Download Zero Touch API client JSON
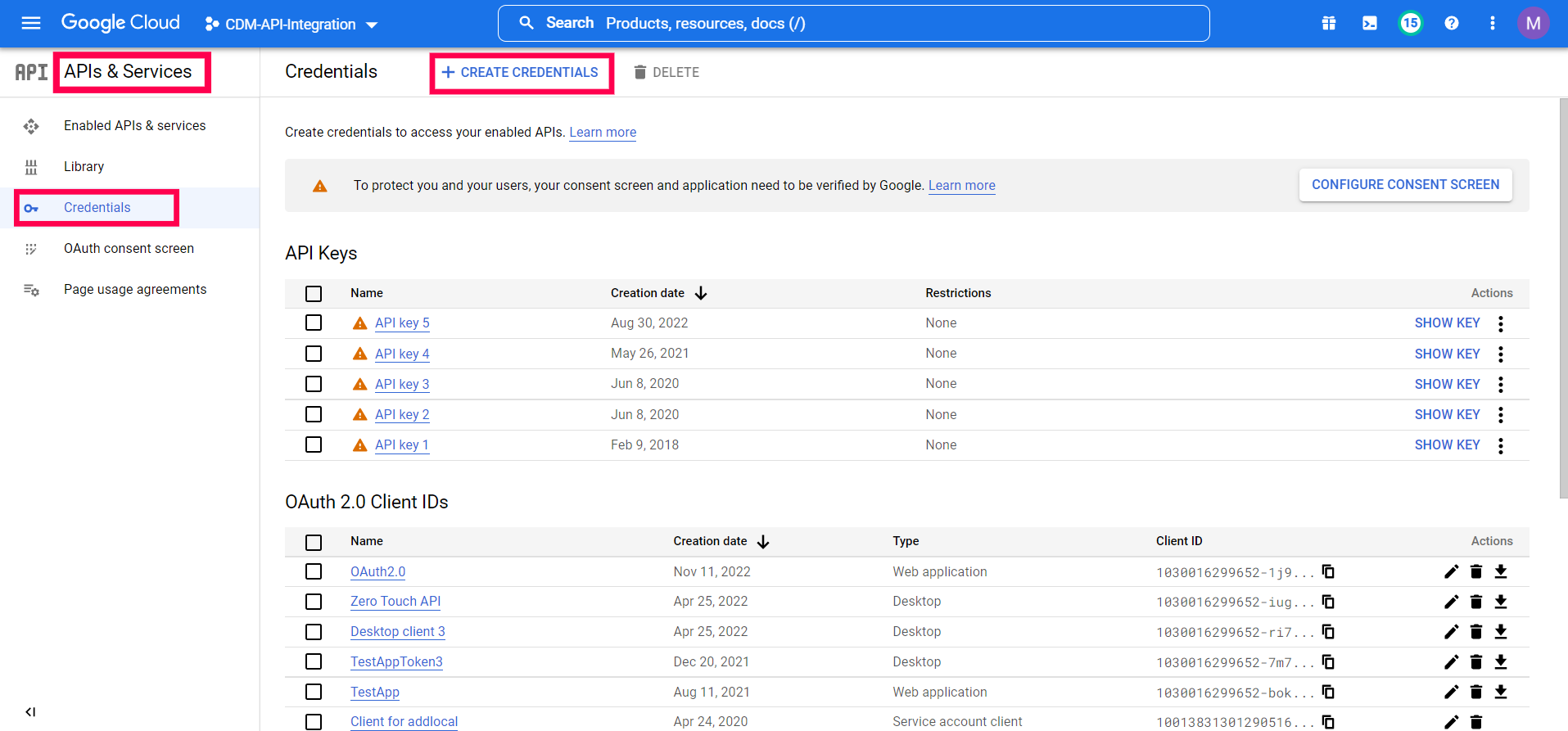This screenshot has width=1568, height=731. tap(1501, 602)
